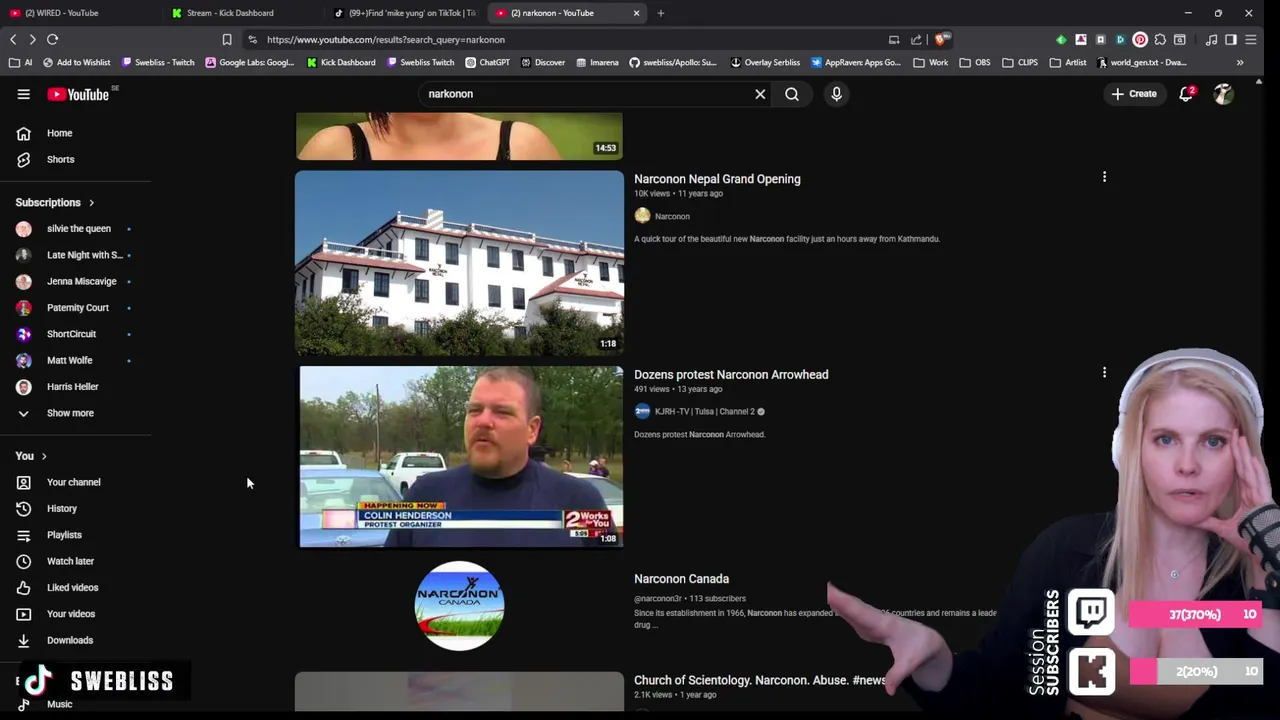
Task: Open Kick Dashboard bookmark
Action: click(x=340, y=62)
